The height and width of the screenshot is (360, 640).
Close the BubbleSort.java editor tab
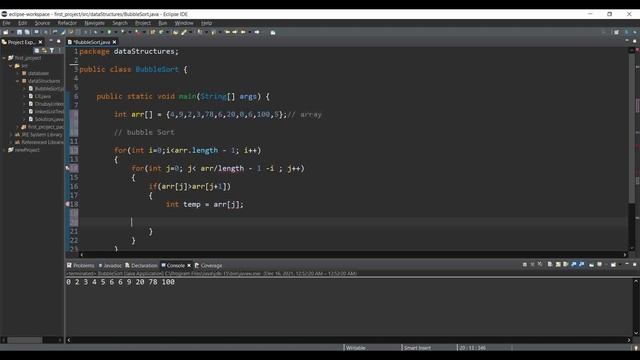pos(115,42)
